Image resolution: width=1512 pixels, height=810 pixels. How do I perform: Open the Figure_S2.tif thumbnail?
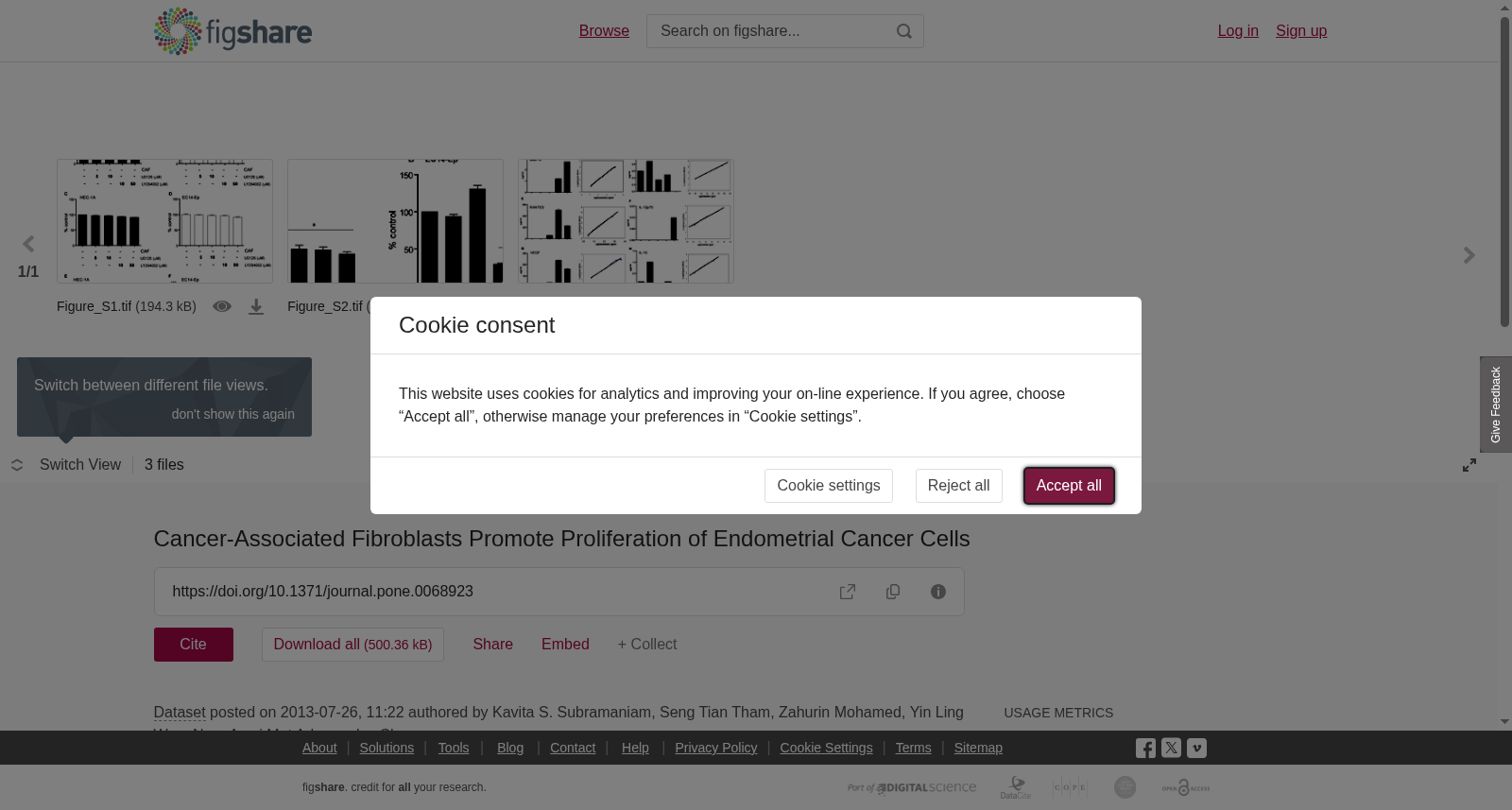click(395, 221)
